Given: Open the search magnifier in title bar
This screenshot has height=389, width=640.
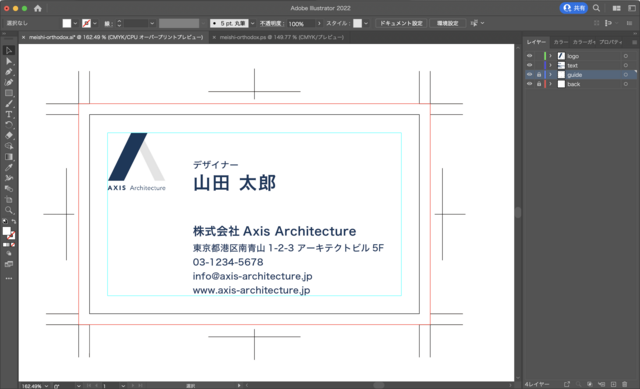Looking at the screenshot, I should [596, 8].
